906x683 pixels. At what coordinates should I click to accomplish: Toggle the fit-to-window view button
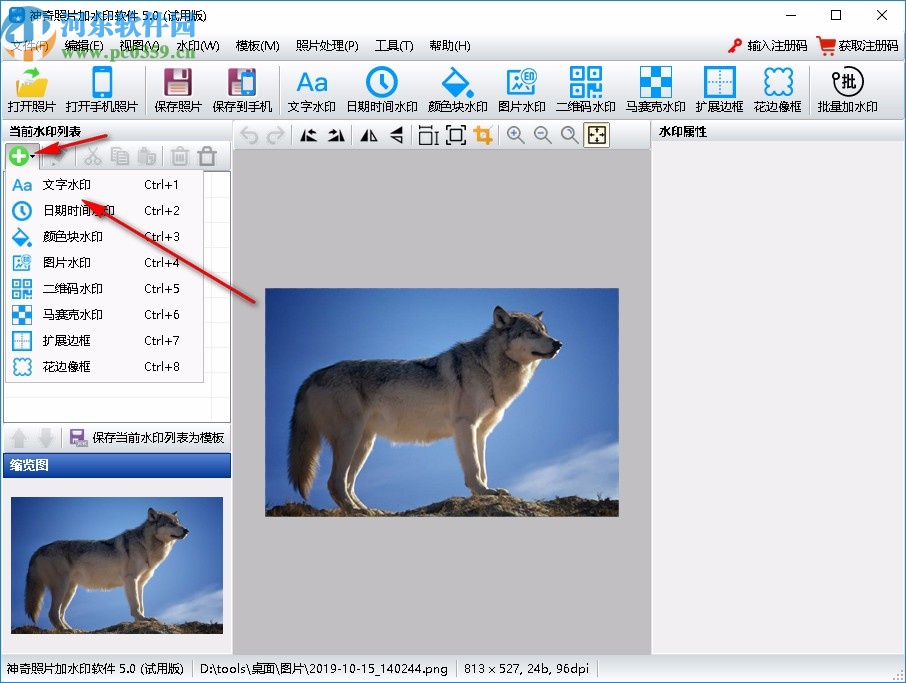point(596,135)
